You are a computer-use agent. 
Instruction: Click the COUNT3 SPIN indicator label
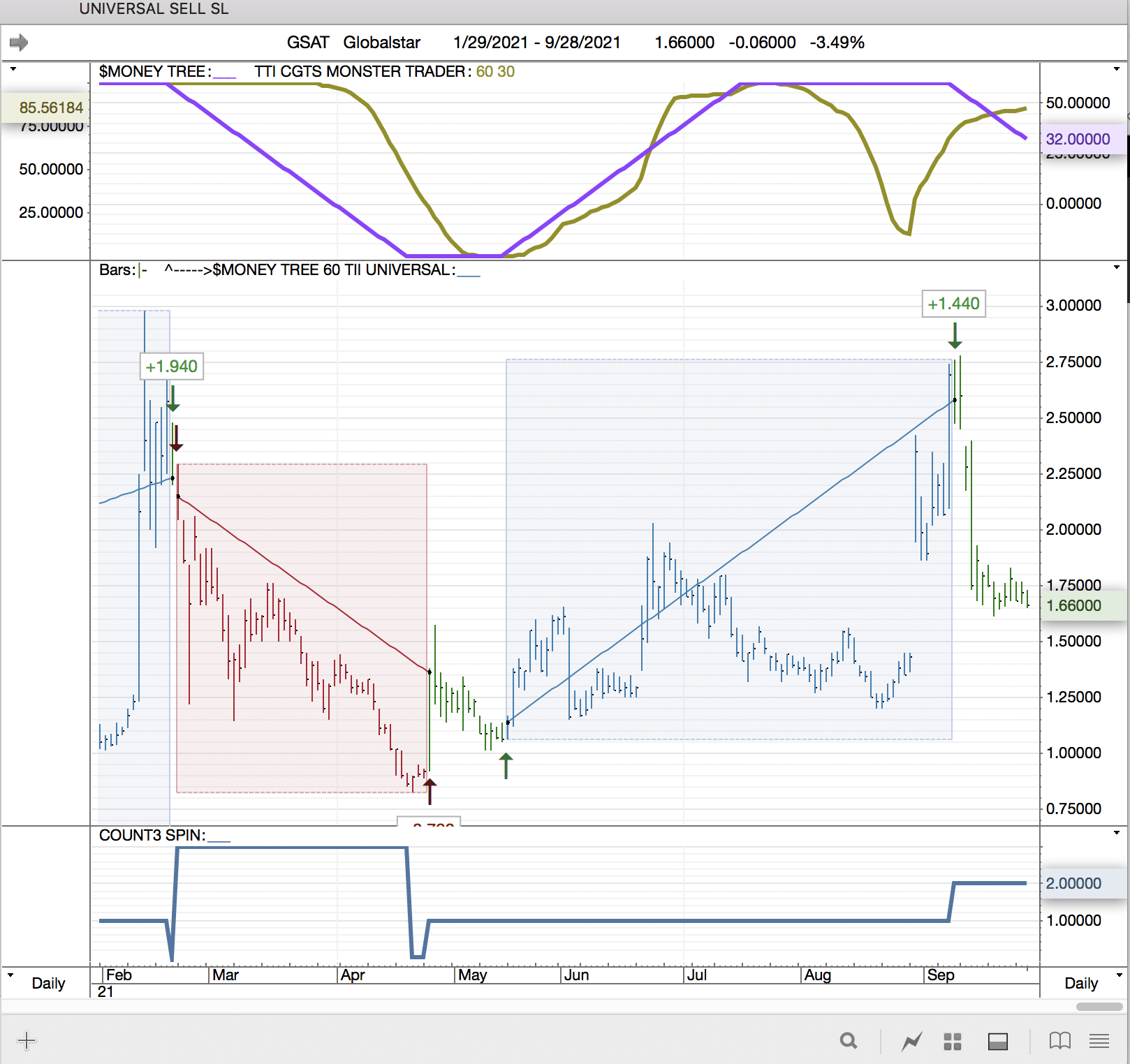pos(152,836)
